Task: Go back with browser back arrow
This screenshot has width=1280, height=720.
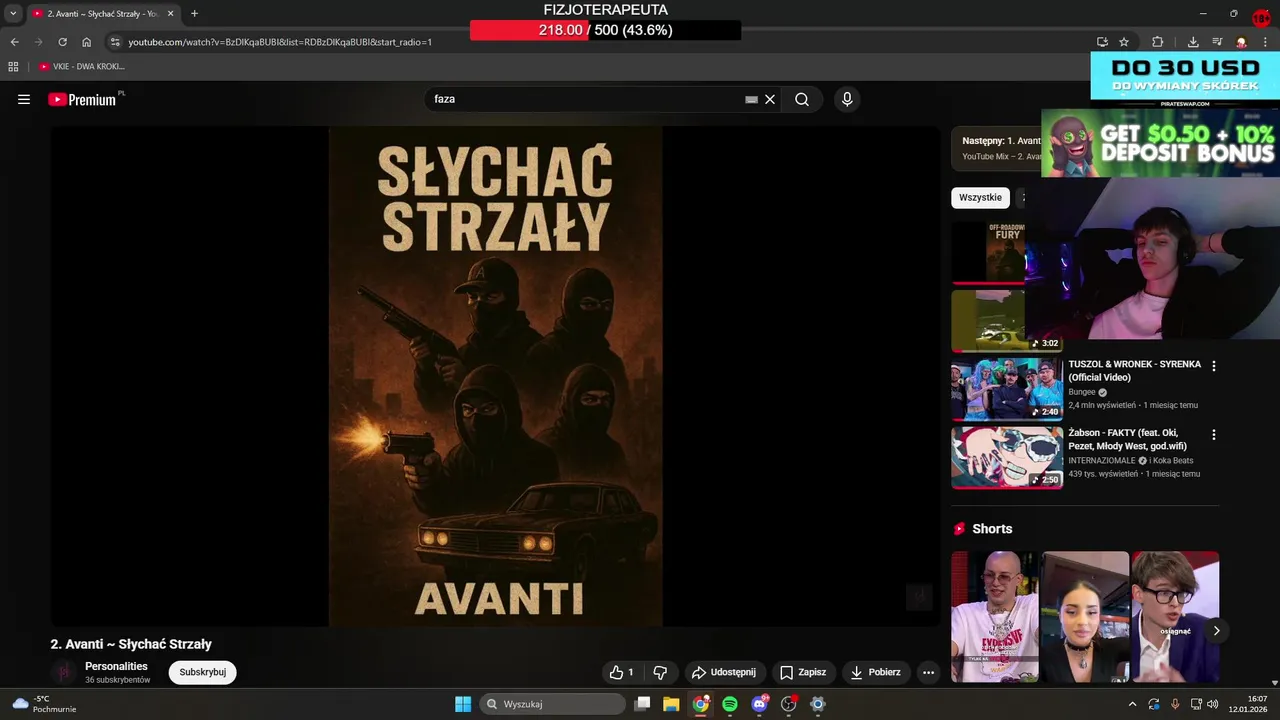Action: pyautogui.click(x=14, y=42)
